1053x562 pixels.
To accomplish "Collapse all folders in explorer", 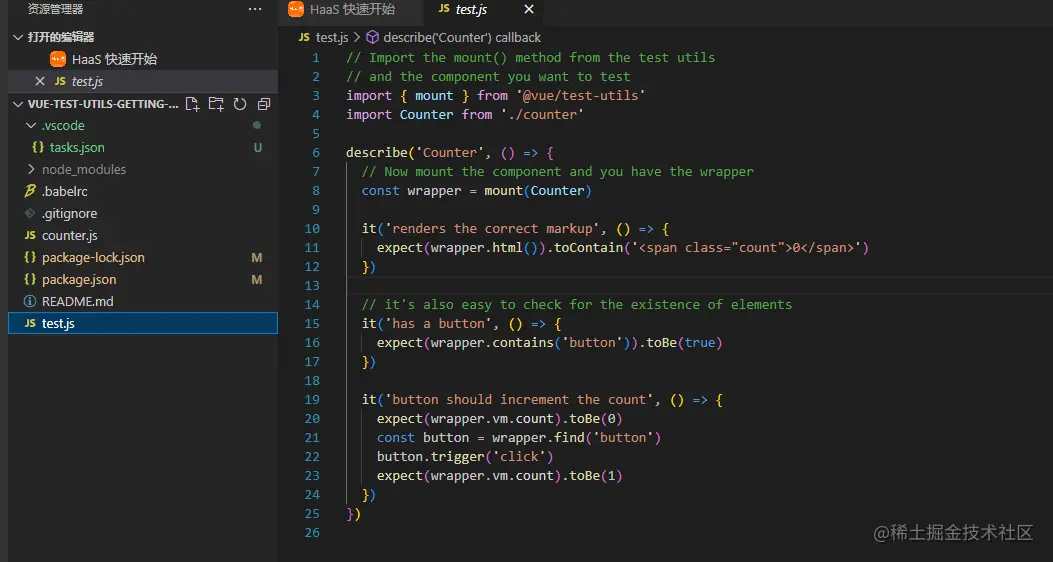I will [x=264, y=103].
